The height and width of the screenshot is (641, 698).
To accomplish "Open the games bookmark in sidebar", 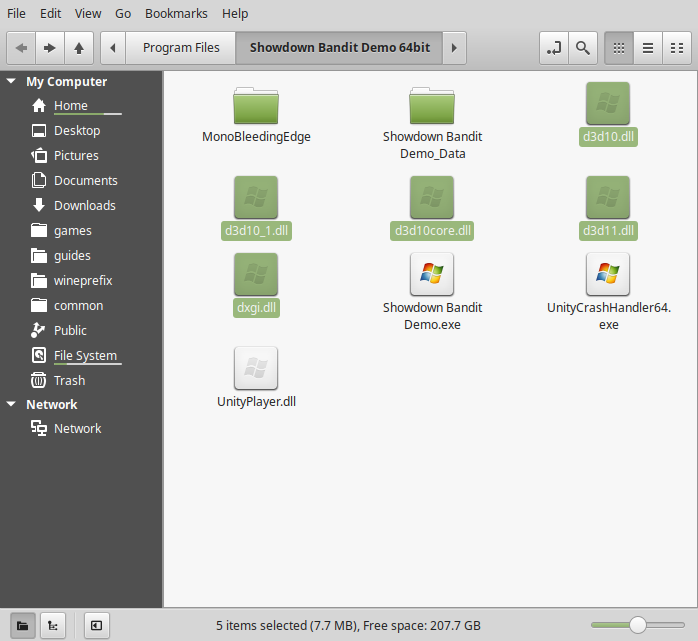I will [x=81, y=231].
